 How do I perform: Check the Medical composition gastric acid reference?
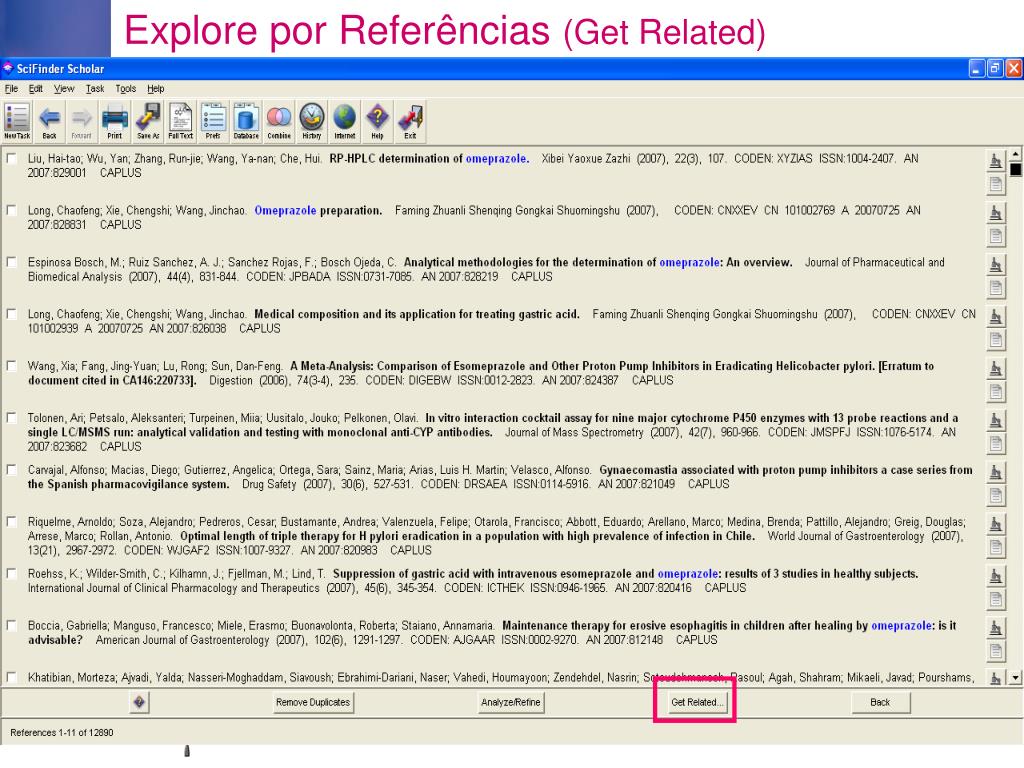(x=12, y=314)
